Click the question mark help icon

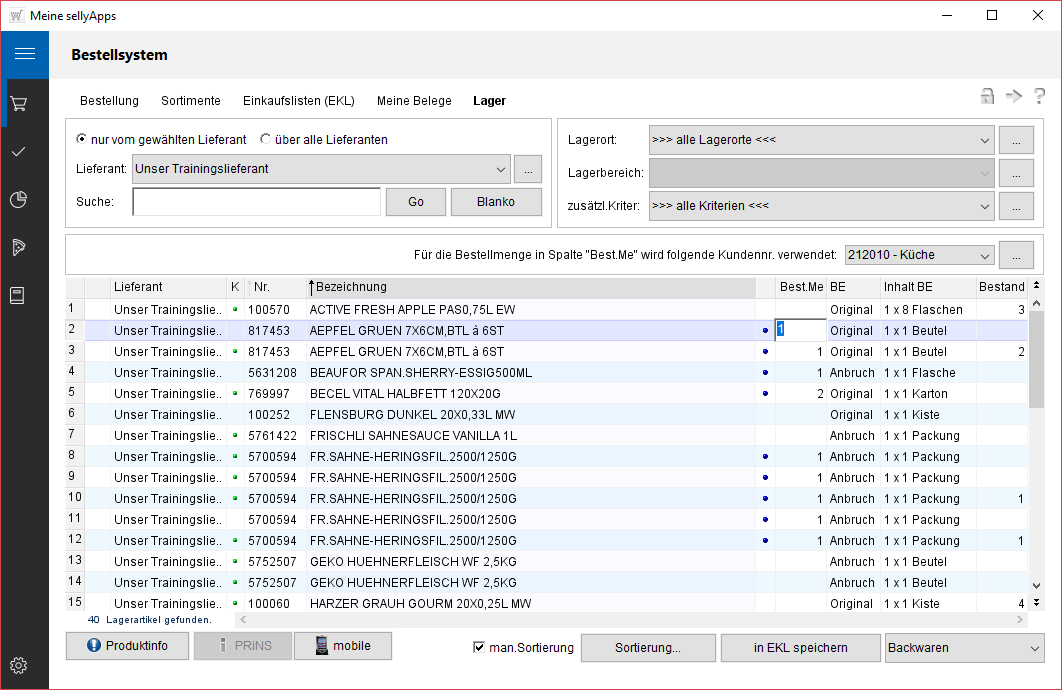click(1040, 96)
